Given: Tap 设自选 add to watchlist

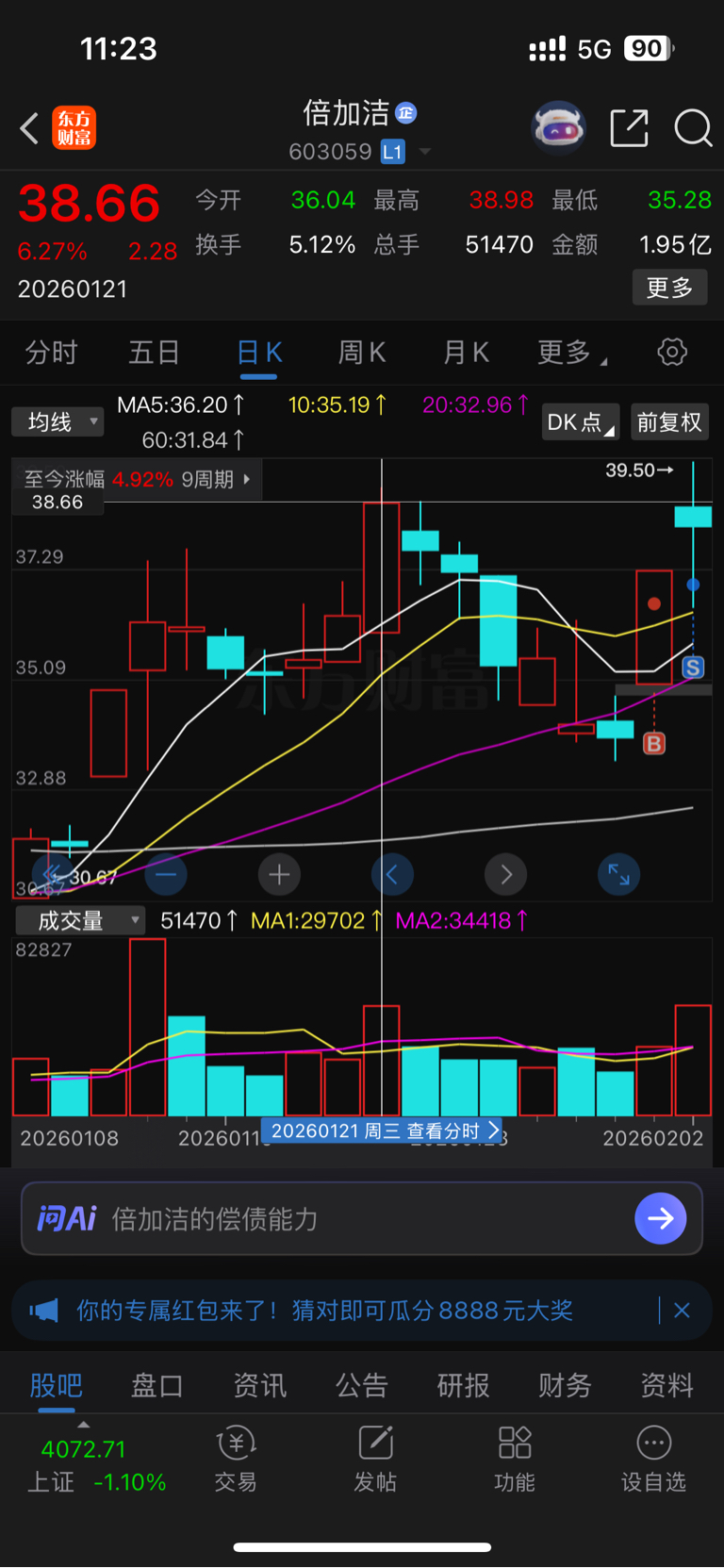Looking at the screenshot, I should (x=653, y=1459).
